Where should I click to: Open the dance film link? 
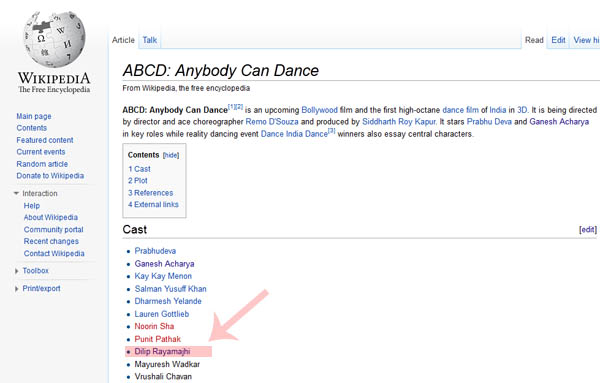460,110
